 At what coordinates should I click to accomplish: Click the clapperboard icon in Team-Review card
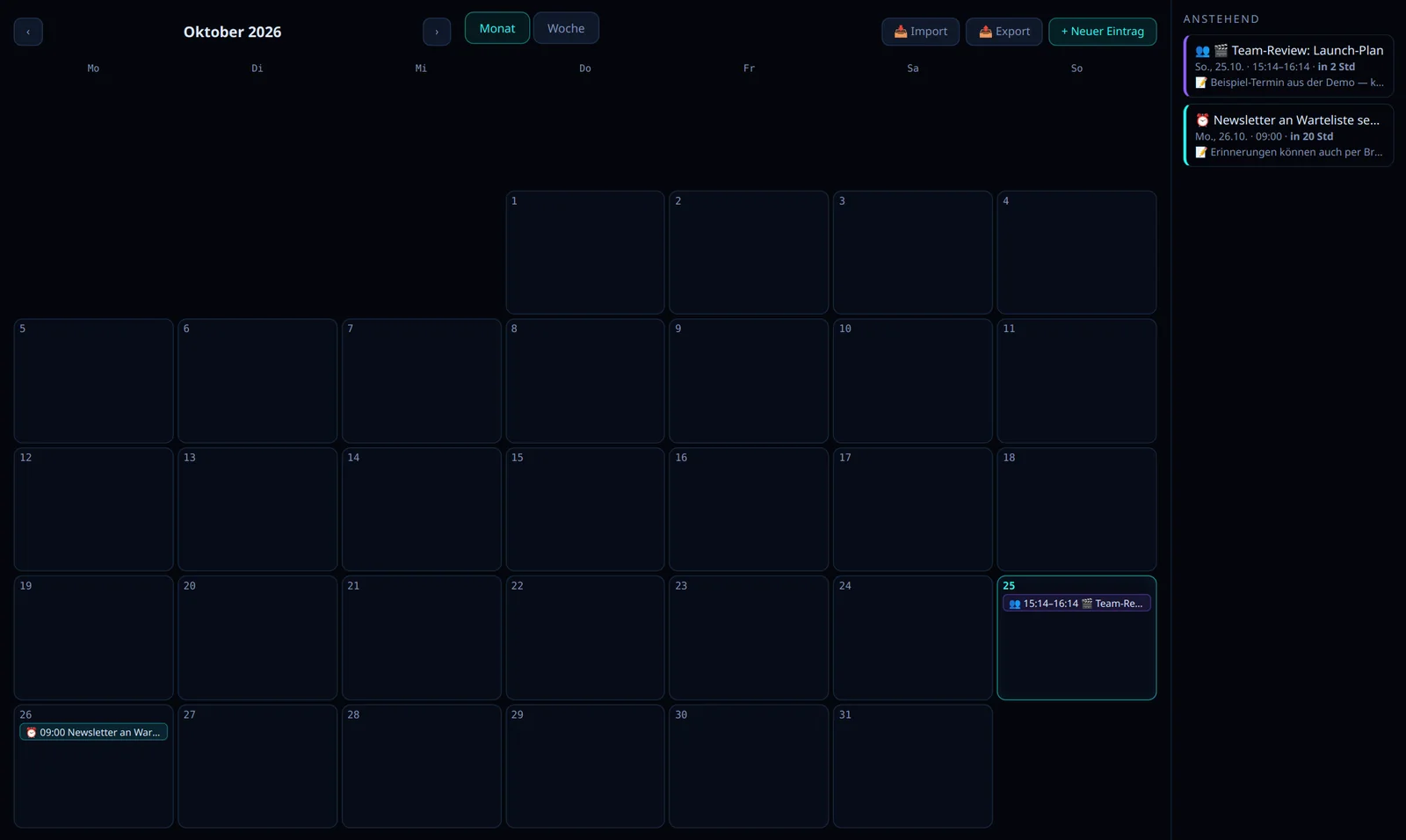click(1221, 51)
